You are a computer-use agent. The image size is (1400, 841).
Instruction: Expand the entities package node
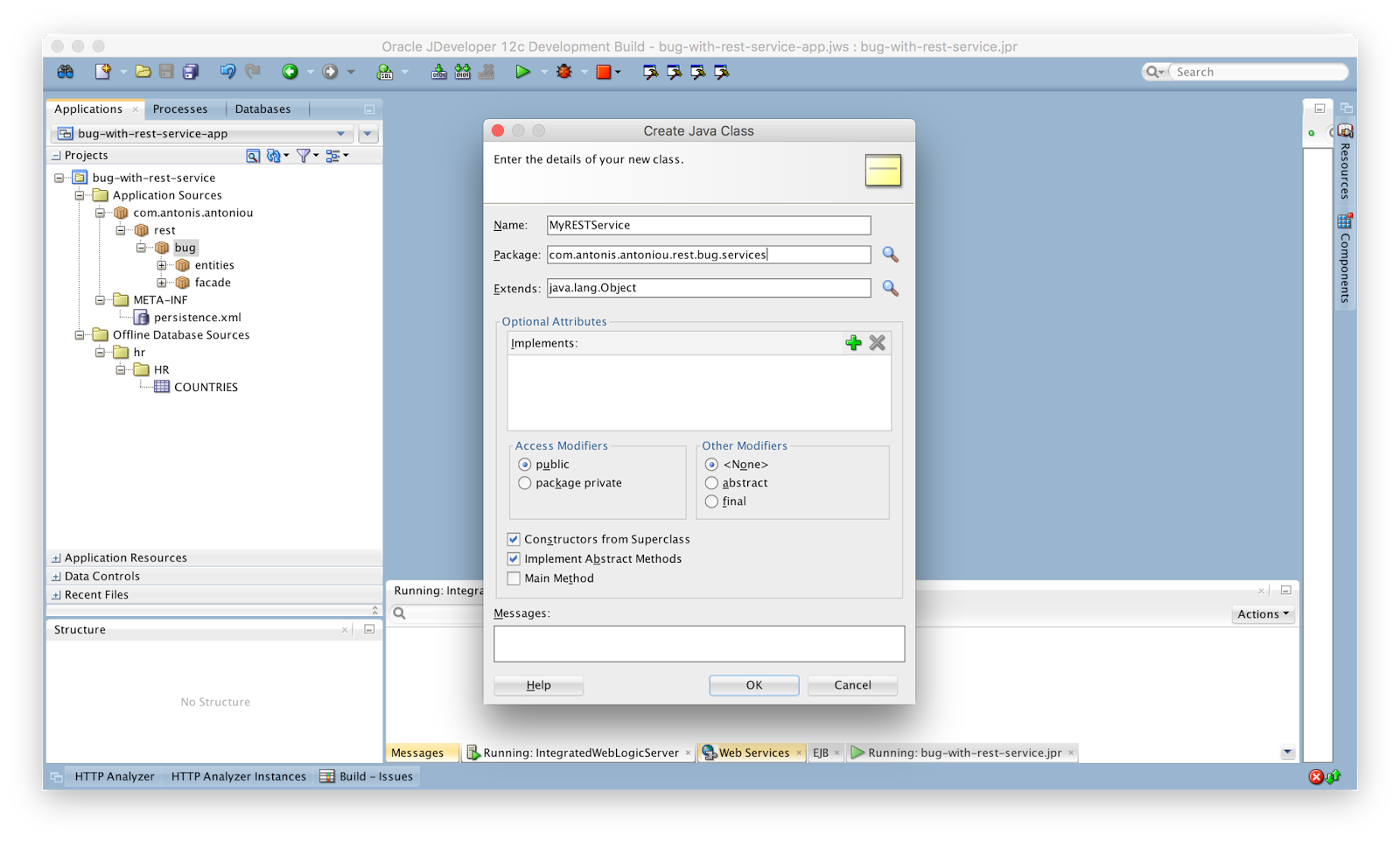[x=162, y=265]
